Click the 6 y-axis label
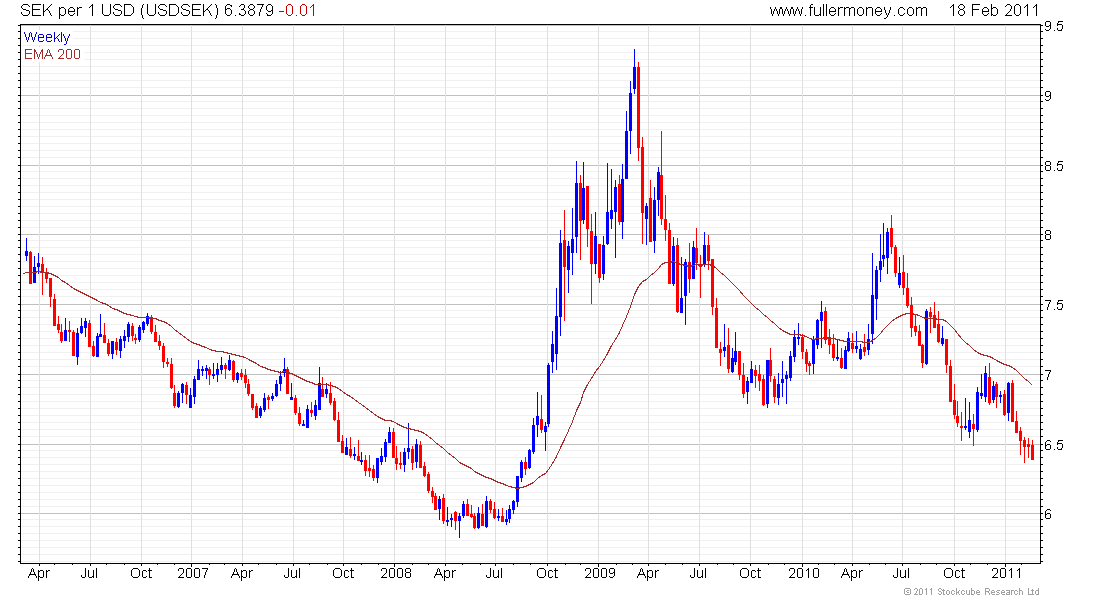The width and height of the screenshot is (1100, 600). coord(1048,514)
